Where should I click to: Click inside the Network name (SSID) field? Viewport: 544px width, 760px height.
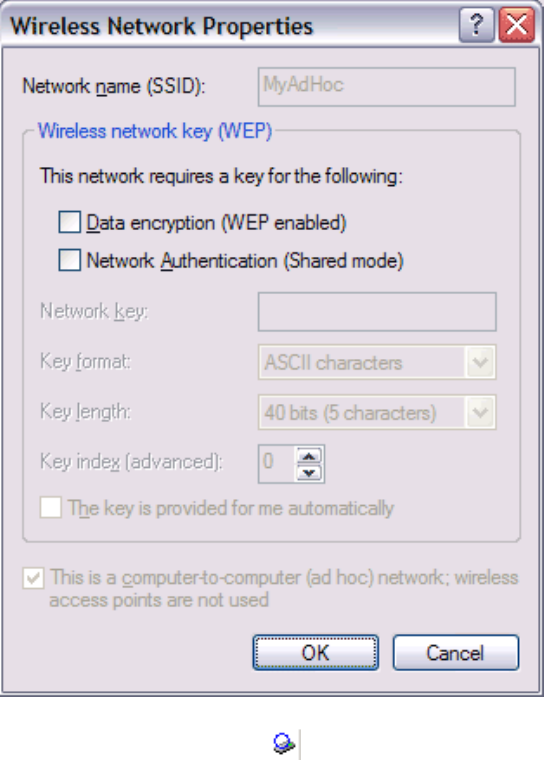point(386,87)
